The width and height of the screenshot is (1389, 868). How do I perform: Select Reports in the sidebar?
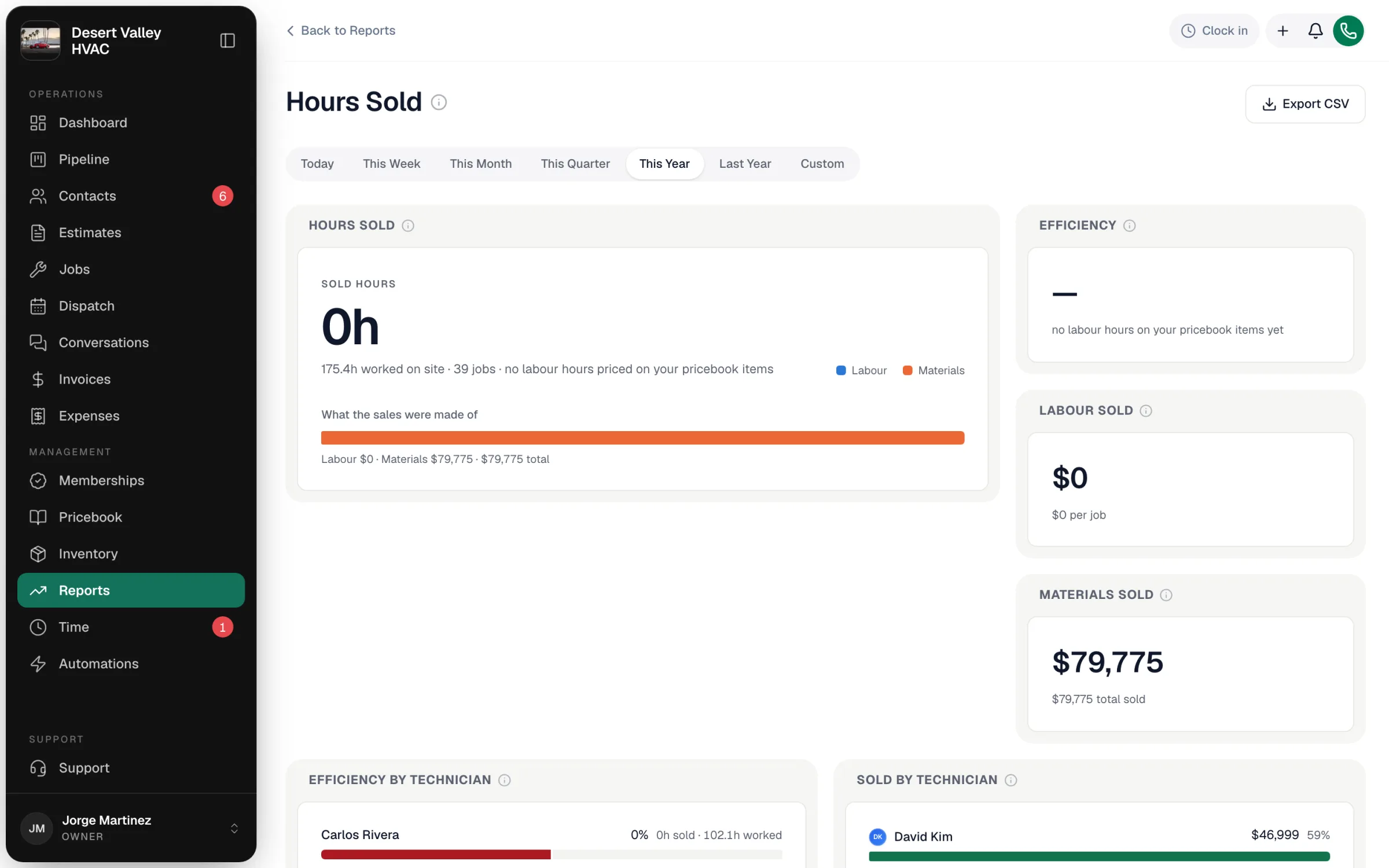pyautogui.click(x=131, y=590)
